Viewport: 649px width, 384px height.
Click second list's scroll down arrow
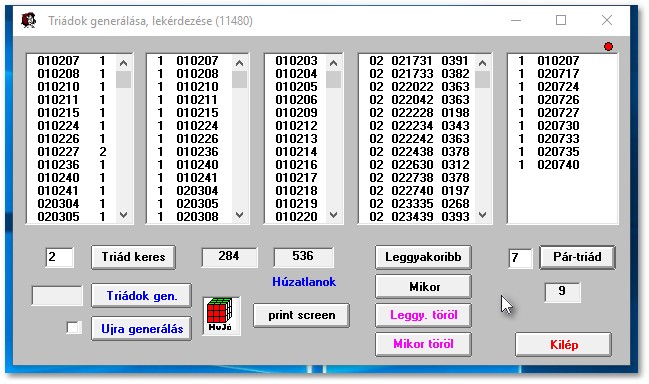[239, 215]
